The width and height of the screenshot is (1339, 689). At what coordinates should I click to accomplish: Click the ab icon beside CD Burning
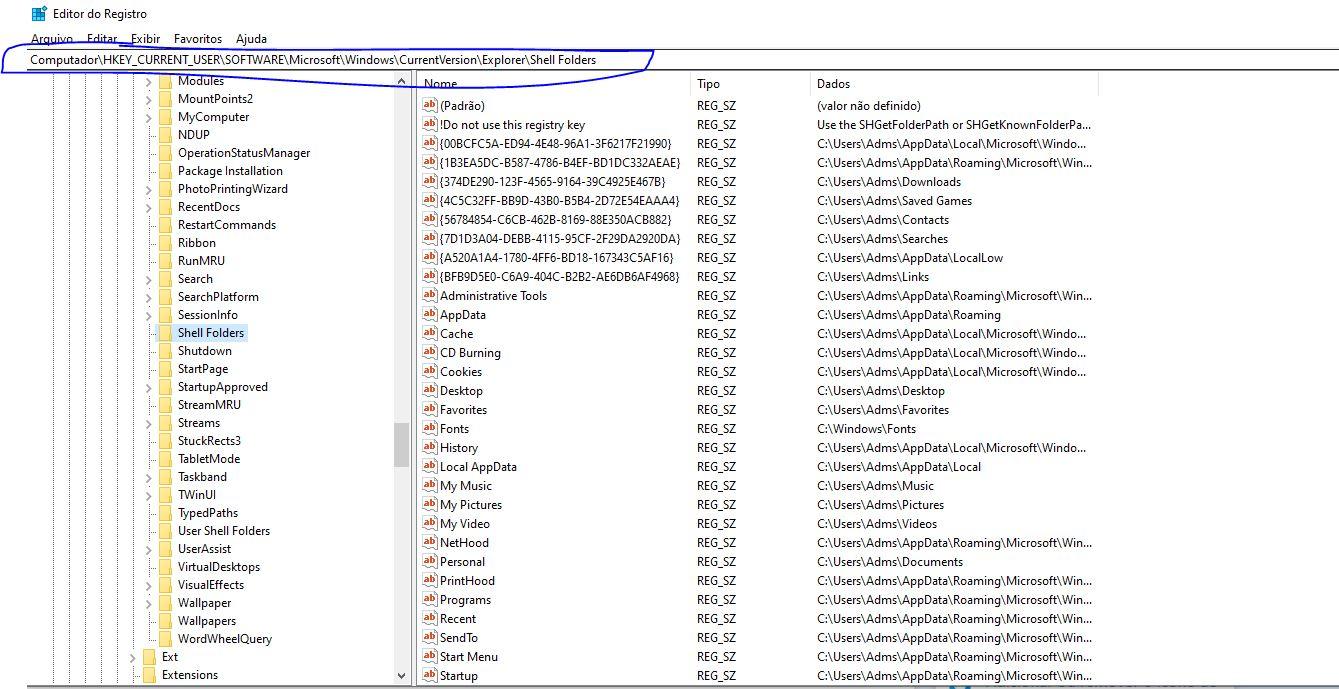pyautogui.click(x=431, y=352)
